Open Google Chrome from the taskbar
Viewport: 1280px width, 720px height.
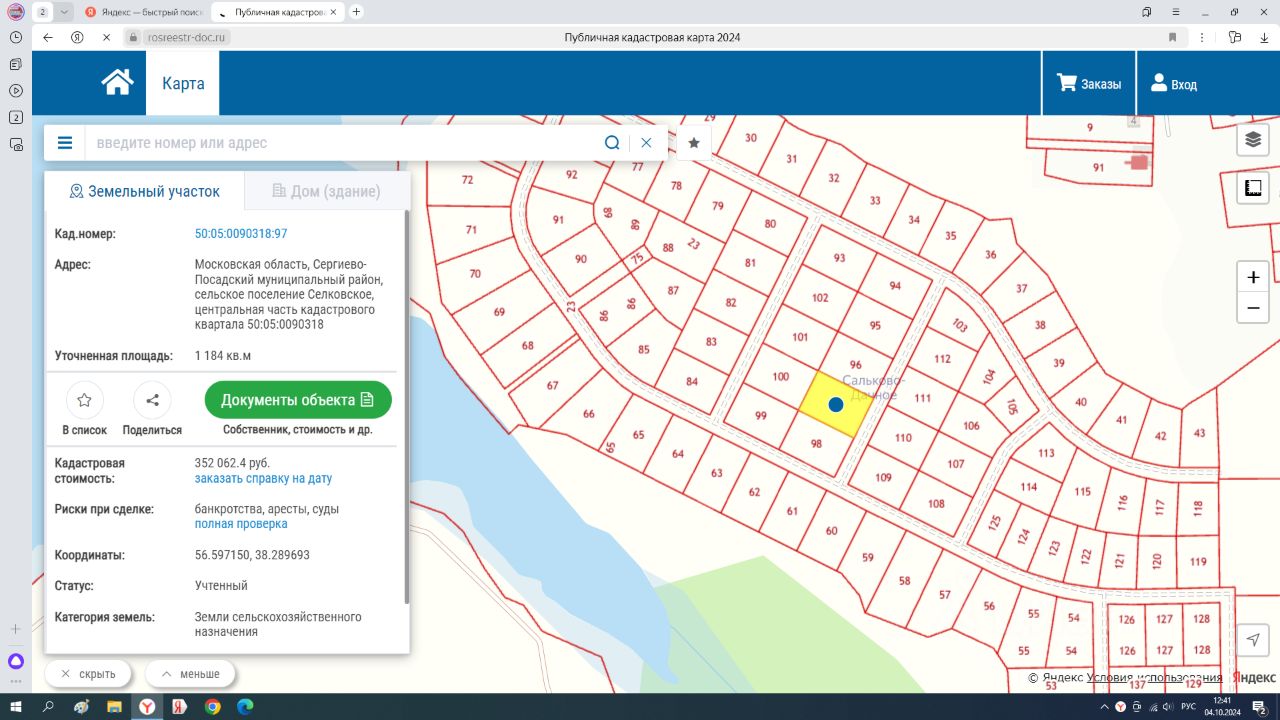tap(212, 707)
